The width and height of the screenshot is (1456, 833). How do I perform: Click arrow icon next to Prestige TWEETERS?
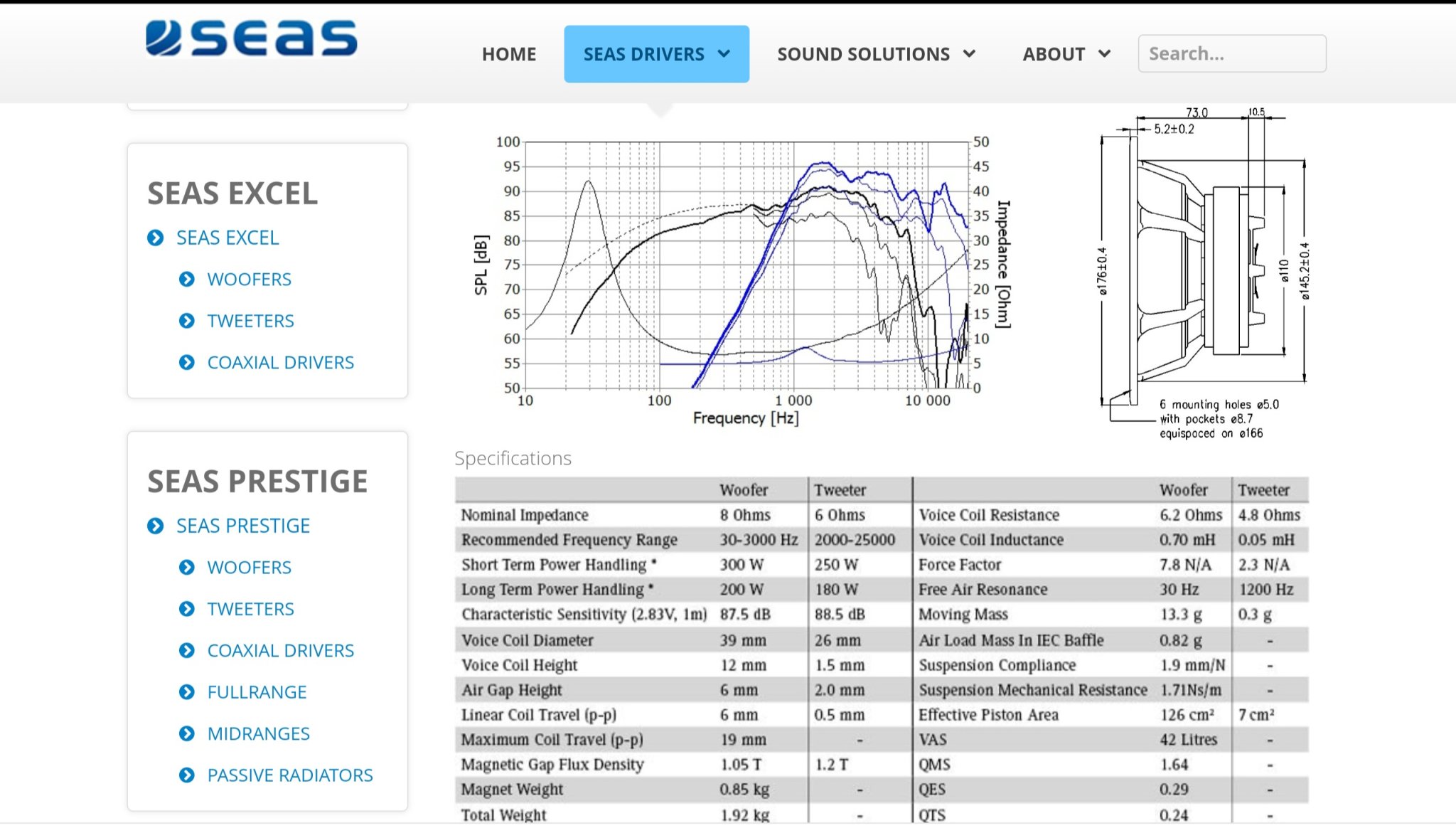(x=186, y=609)
